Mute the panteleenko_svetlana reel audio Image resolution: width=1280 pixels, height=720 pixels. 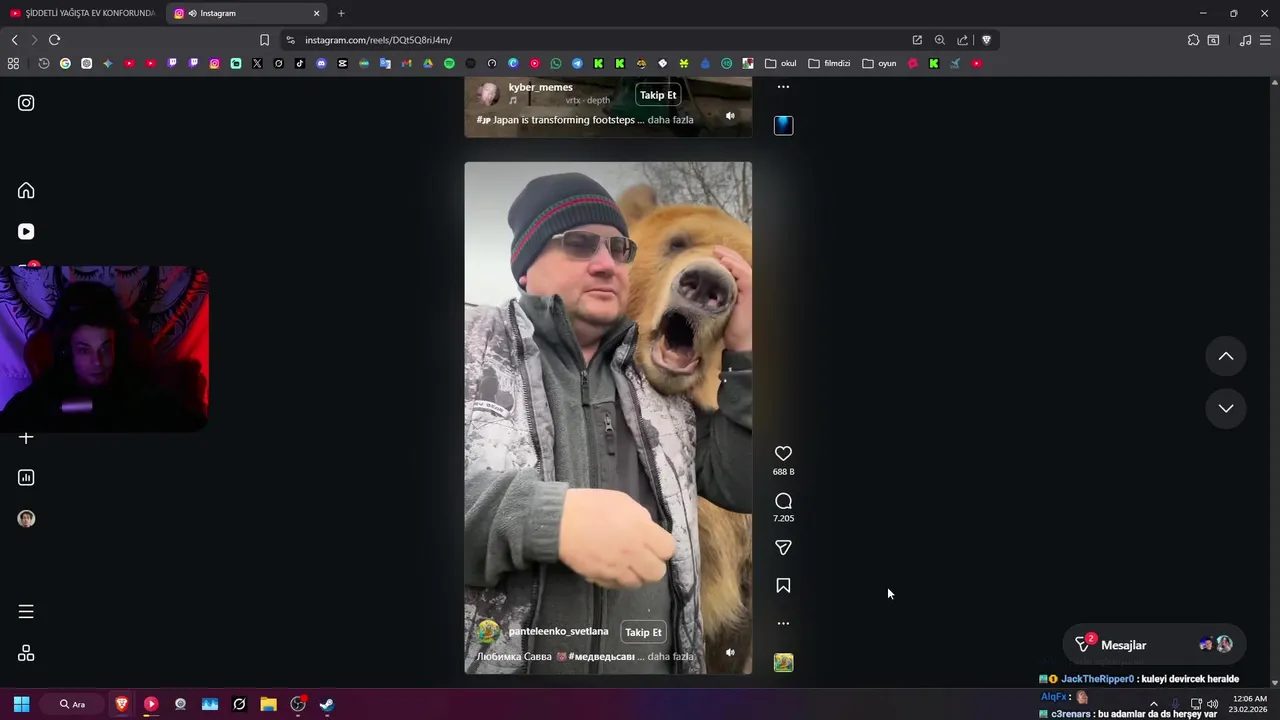(x=730, y=652)
